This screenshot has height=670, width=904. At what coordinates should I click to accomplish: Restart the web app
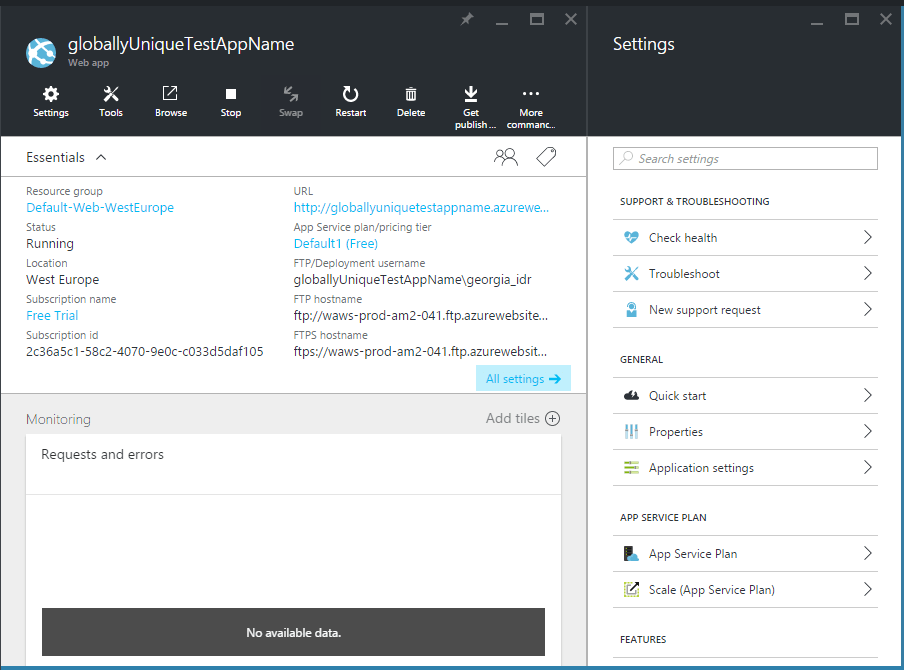(x=350, y=101)
